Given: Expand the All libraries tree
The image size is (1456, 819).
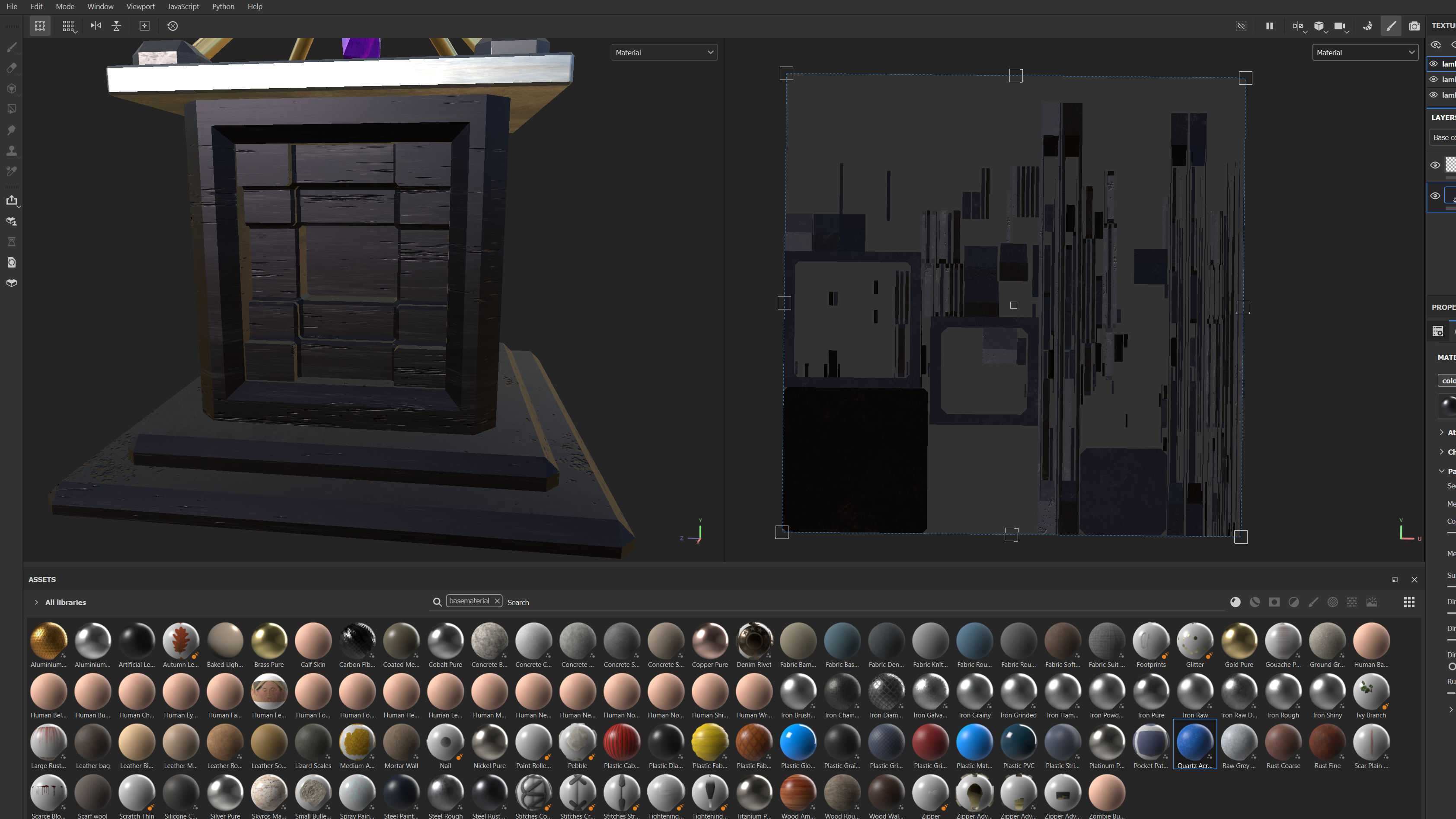Looking at the screenshot, I should tap(36, 602).
